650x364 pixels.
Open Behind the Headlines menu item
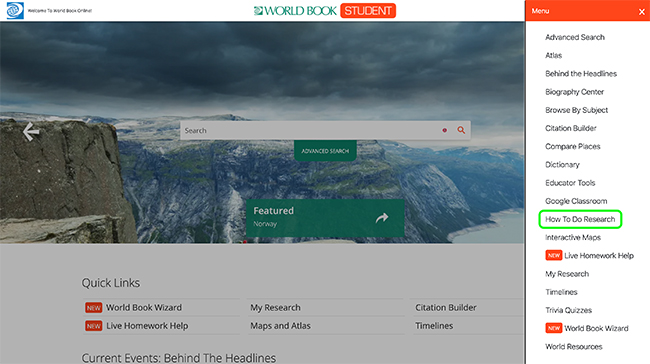(581, 74)
